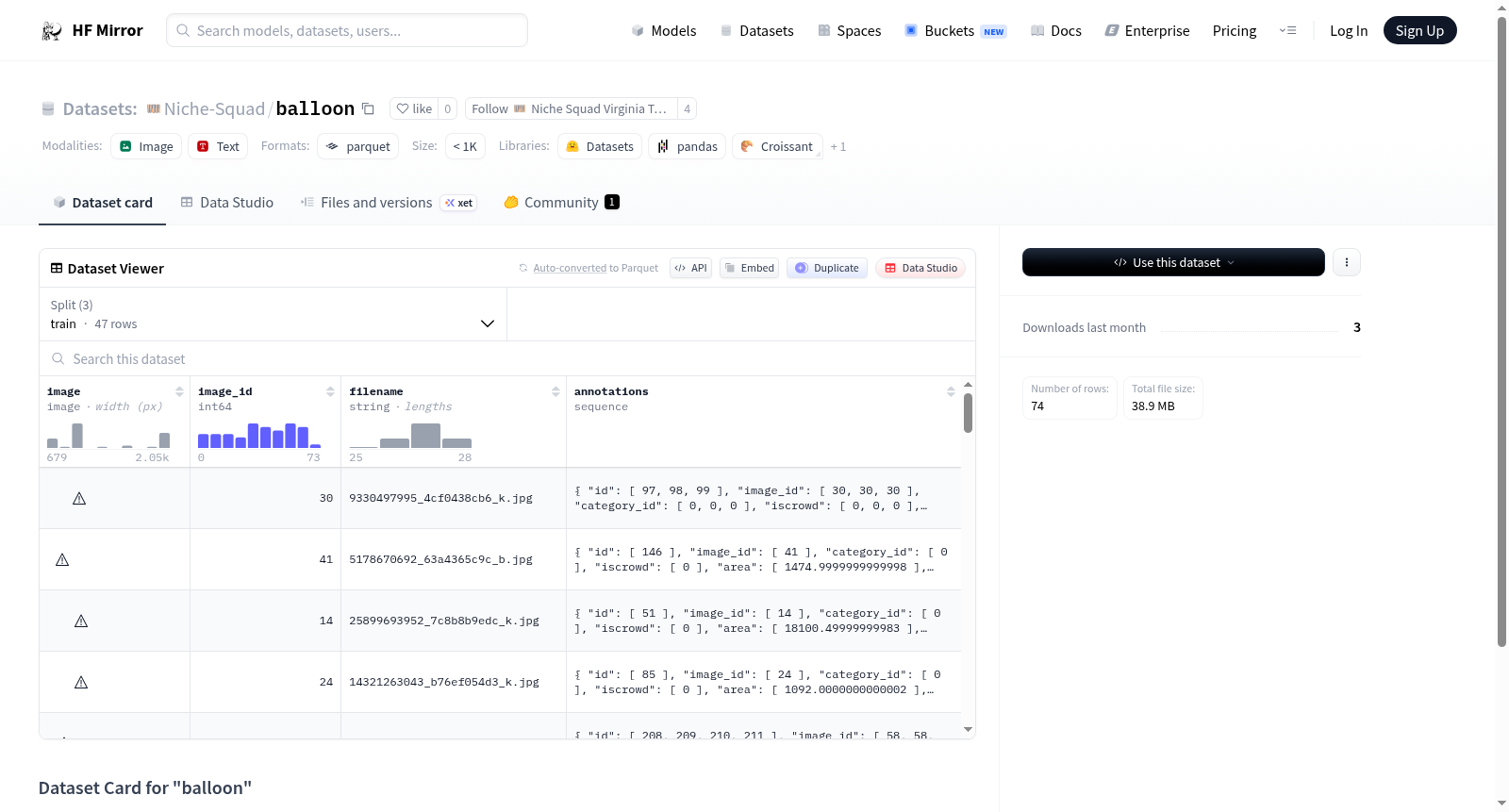The width and height of the screenshot is (1509, 812).
Task: Select filename 5178670692_63a4365c9c_b.jpg cell
Action: click(453, 559)
